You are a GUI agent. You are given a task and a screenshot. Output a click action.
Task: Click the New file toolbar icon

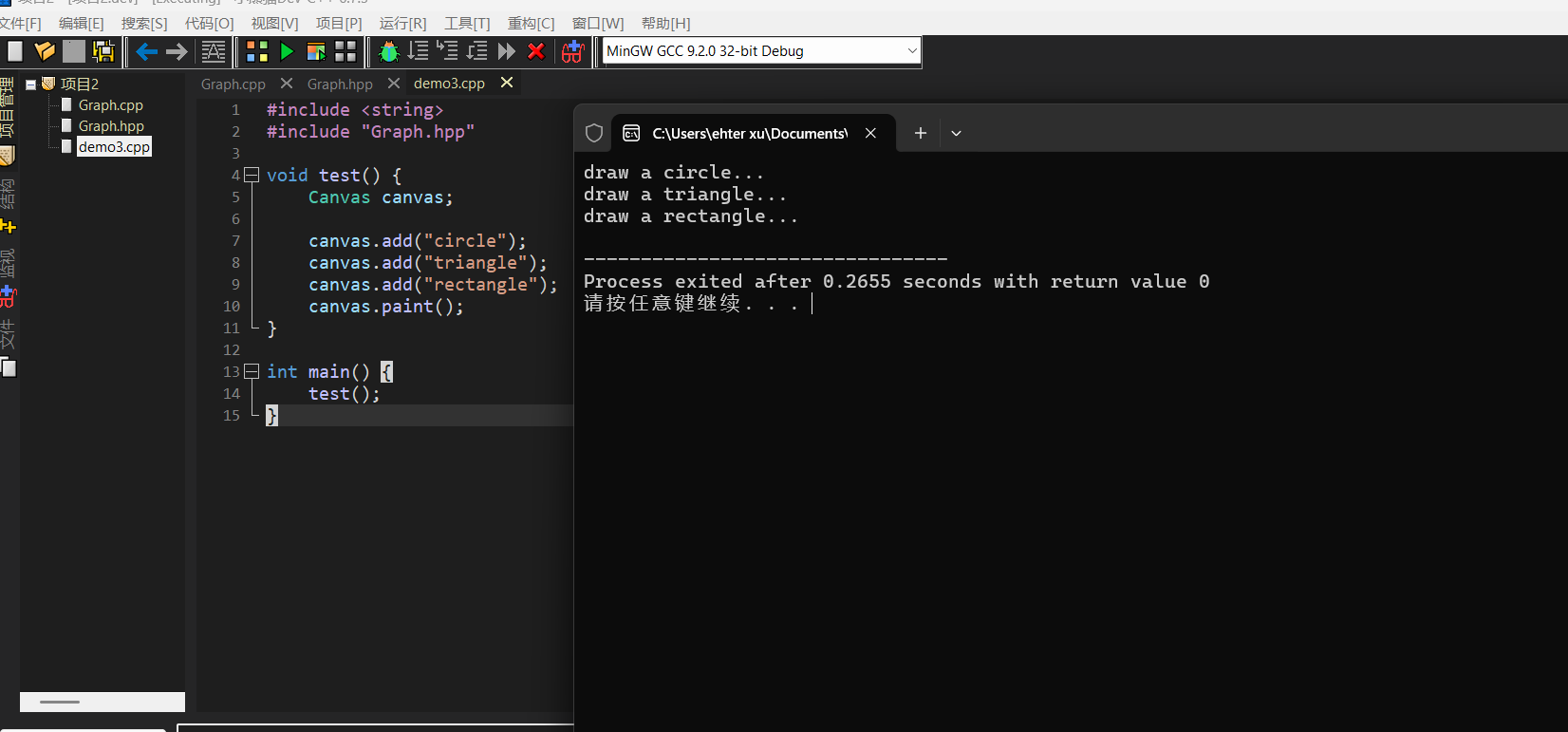15,51
